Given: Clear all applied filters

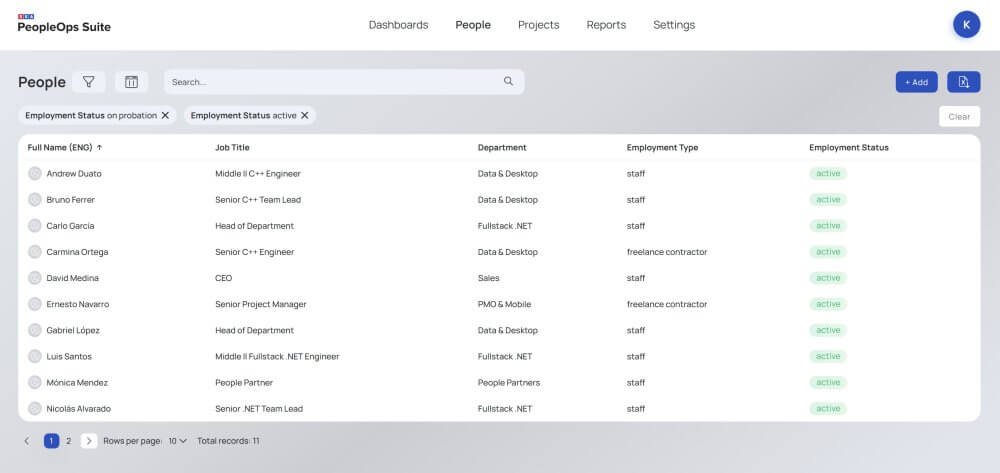Looking at the screenshot, I should 959,116.
